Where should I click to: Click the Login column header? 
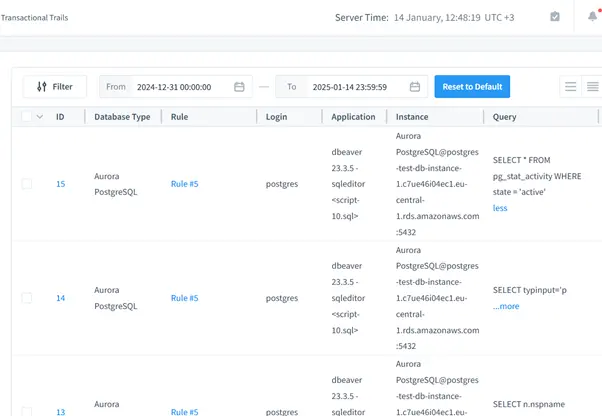pos(276,117)
